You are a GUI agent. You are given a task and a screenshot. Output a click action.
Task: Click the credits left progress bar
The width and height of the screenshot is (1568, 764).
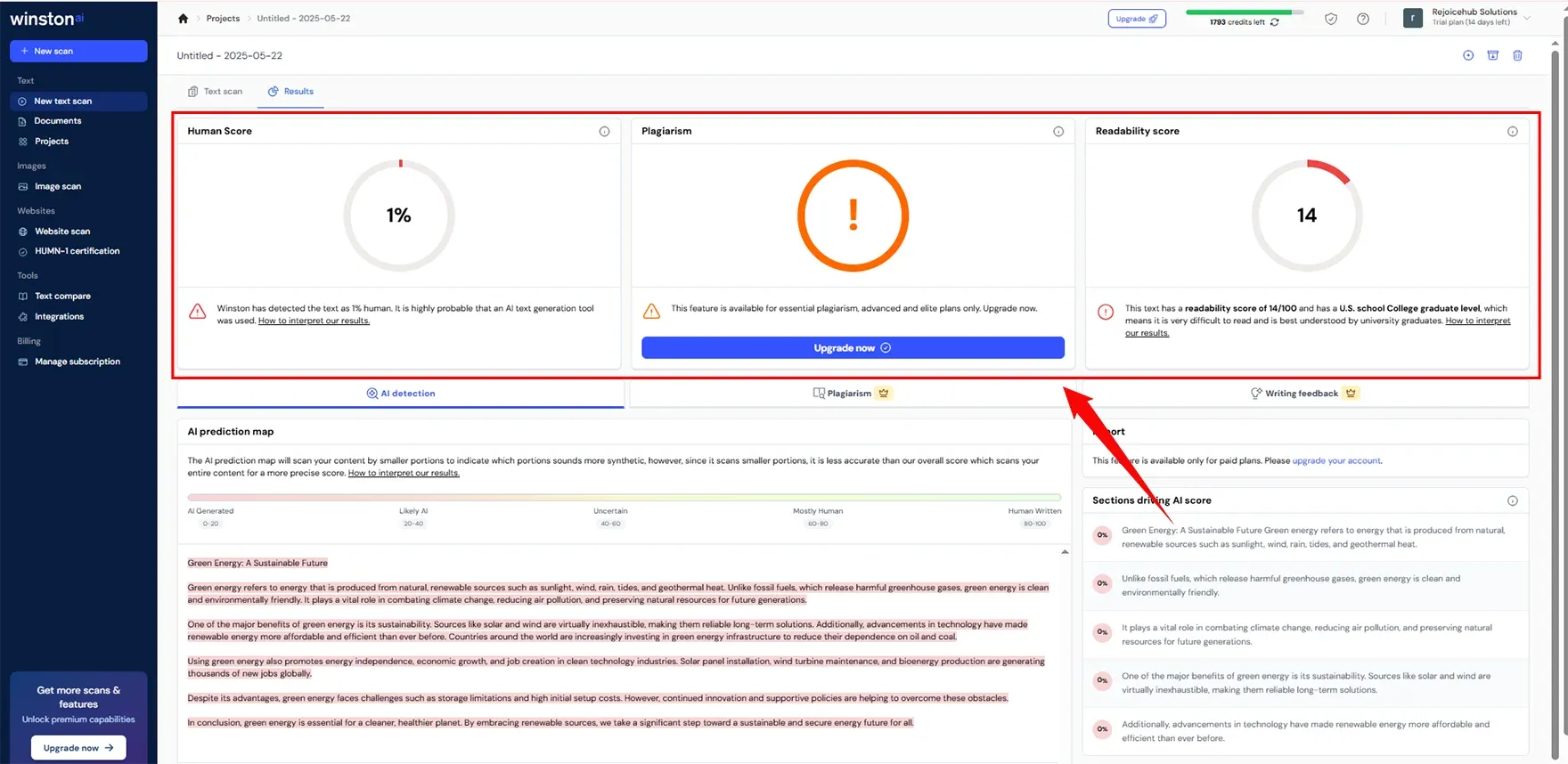(1244, 12)
